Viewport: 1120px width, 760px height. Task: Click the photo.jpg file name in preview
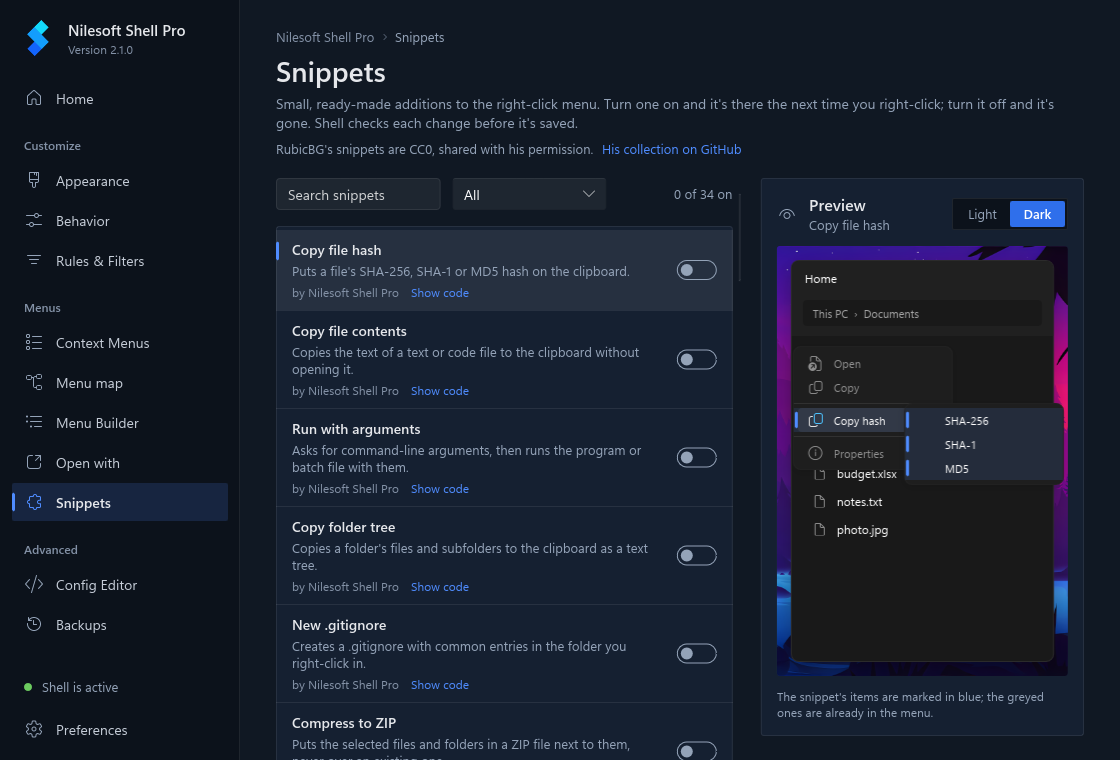862,530
